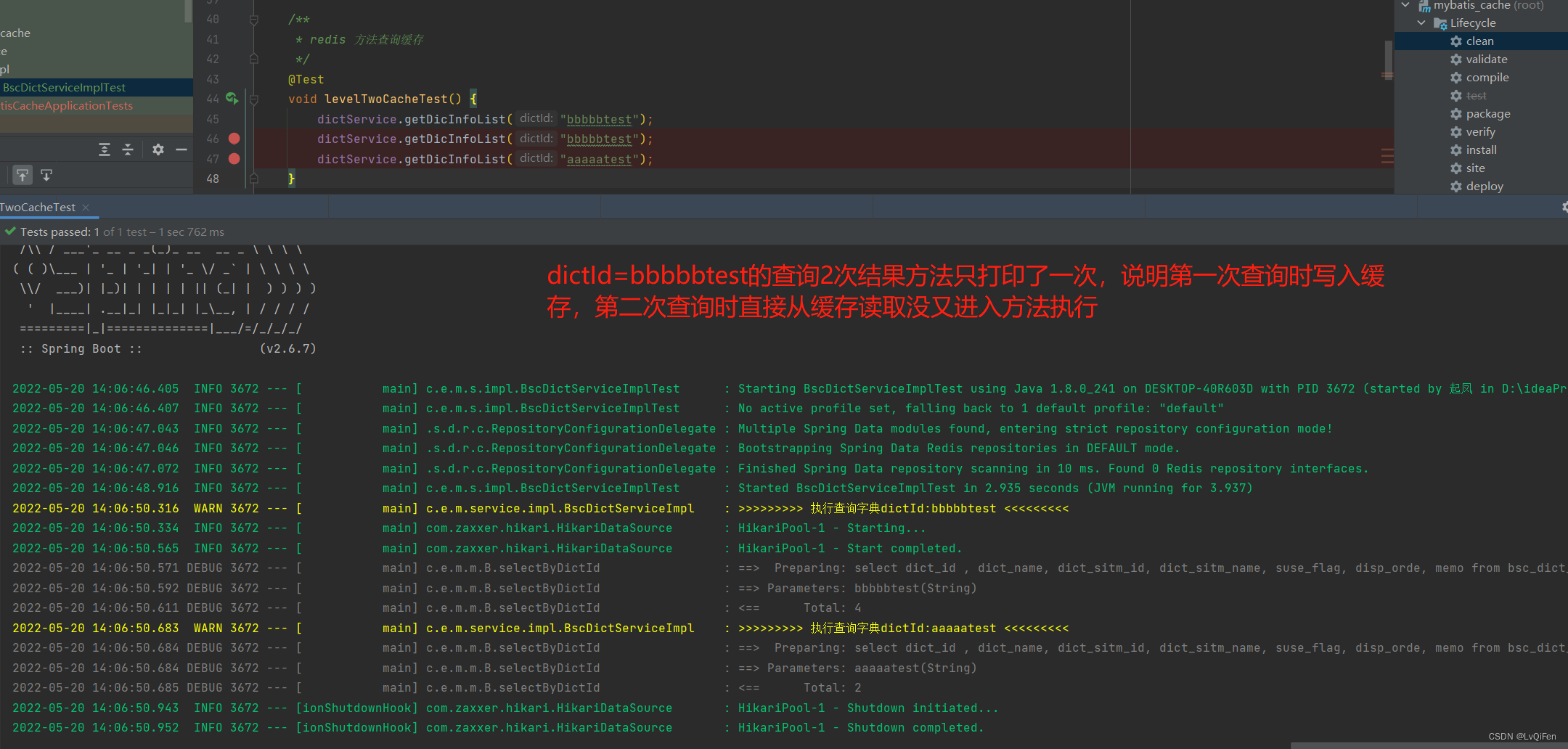Click the scroll-to-bottom arrow icon
The height and width of the screenshot is (749, 1568).
tap(46, 175)
